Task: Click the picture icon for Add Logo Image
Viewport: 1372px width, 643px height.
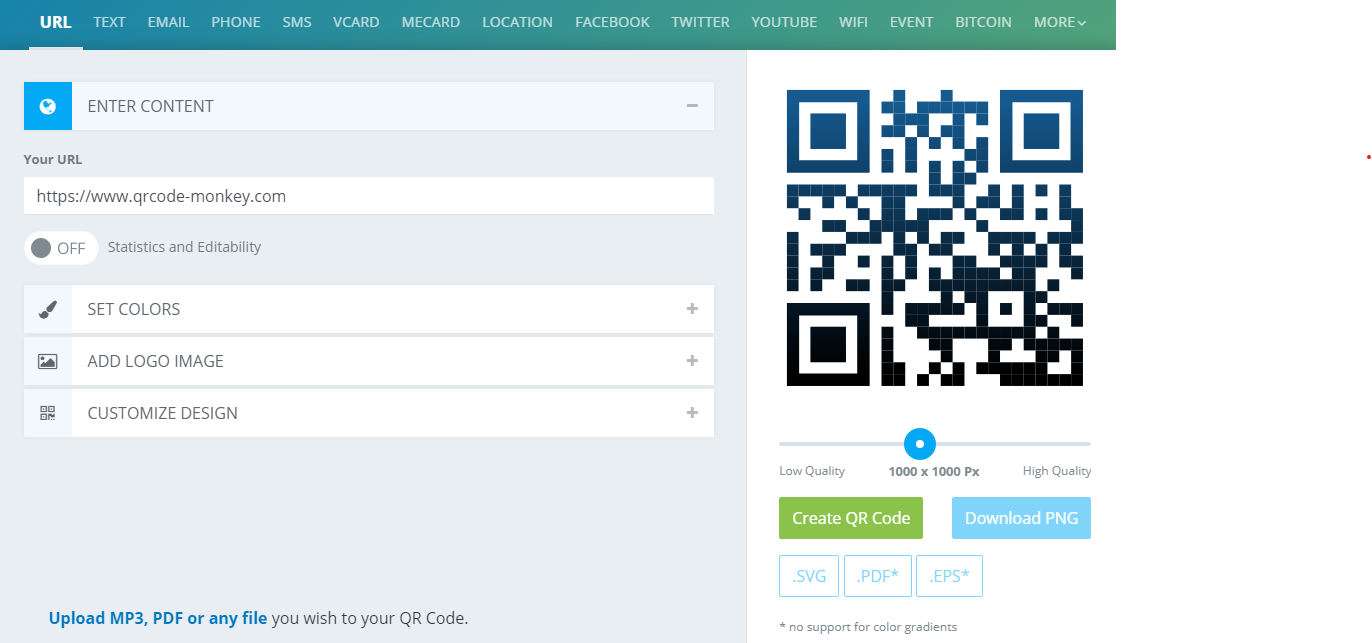Action: tap(48, 361)
